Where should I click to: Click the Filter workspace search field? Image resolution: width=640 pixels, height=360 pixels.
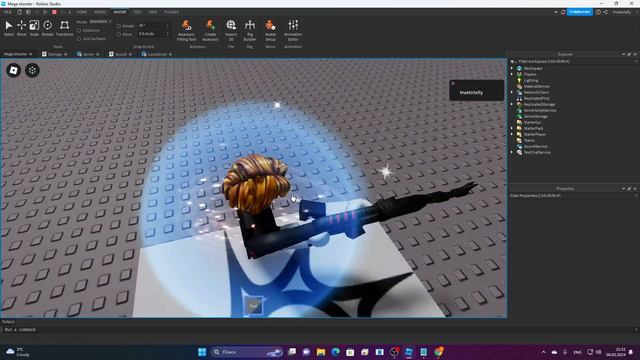click(574, 62)
